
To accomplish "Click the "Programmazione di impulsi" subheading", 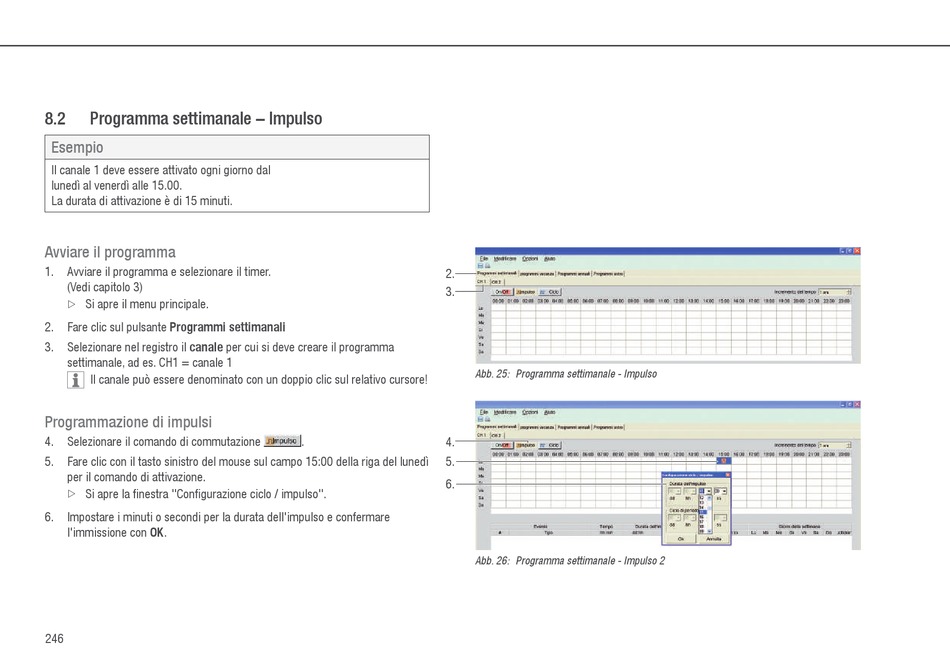I will 128,422.
